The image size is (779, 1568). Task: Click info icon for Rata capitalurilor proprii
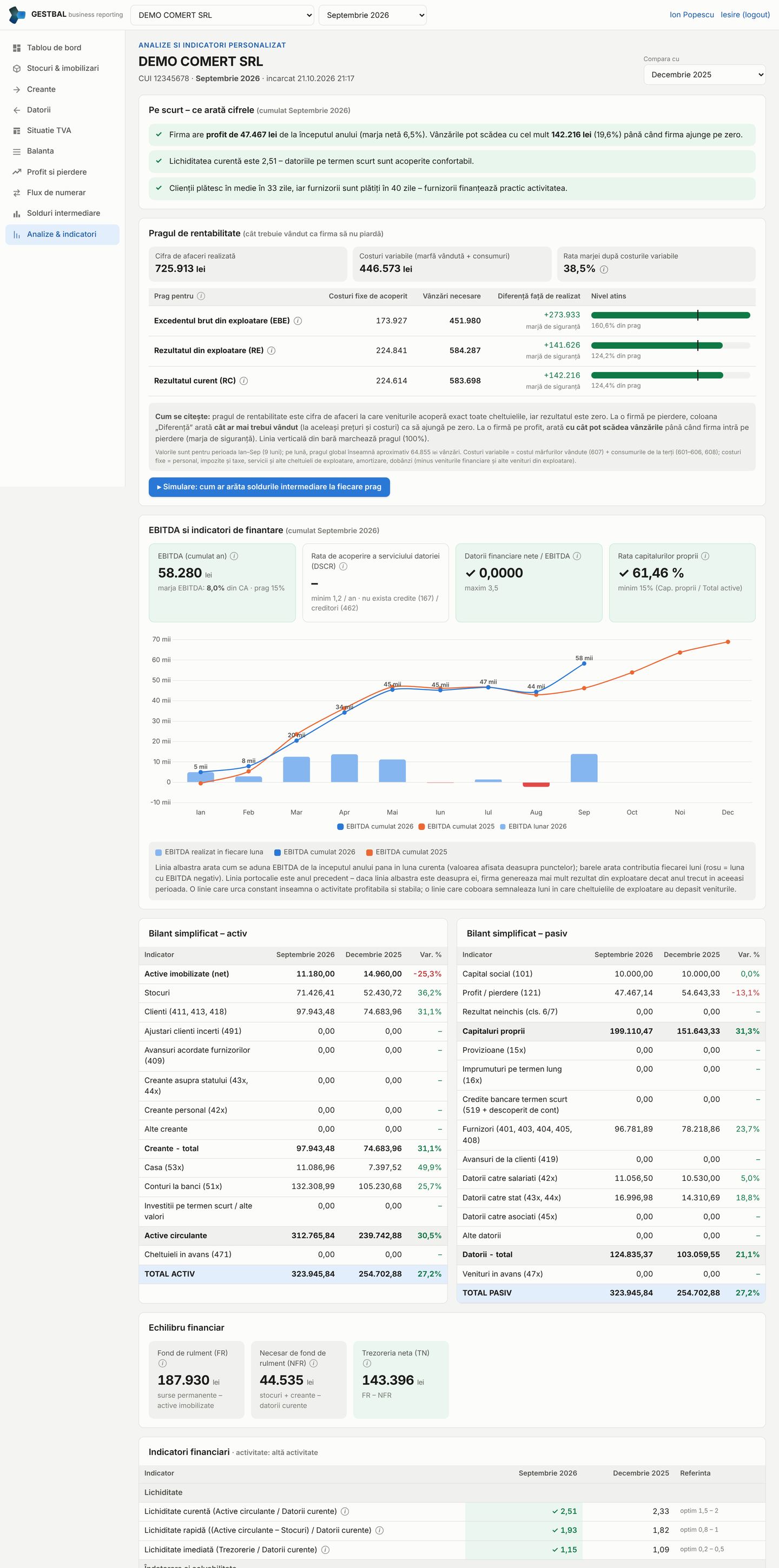[705, 556]
